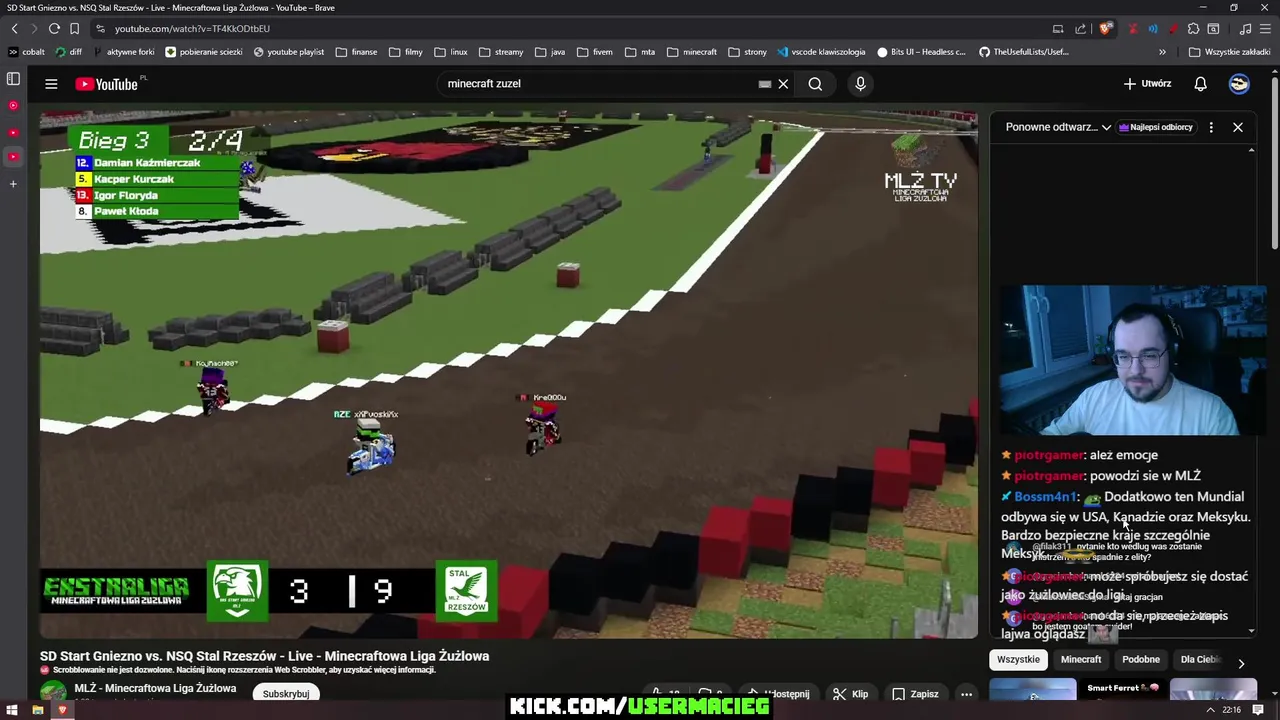The height and width of the screenshot is (720, 1280).
Task: Go back to the previous page
Action: point(14,29)
